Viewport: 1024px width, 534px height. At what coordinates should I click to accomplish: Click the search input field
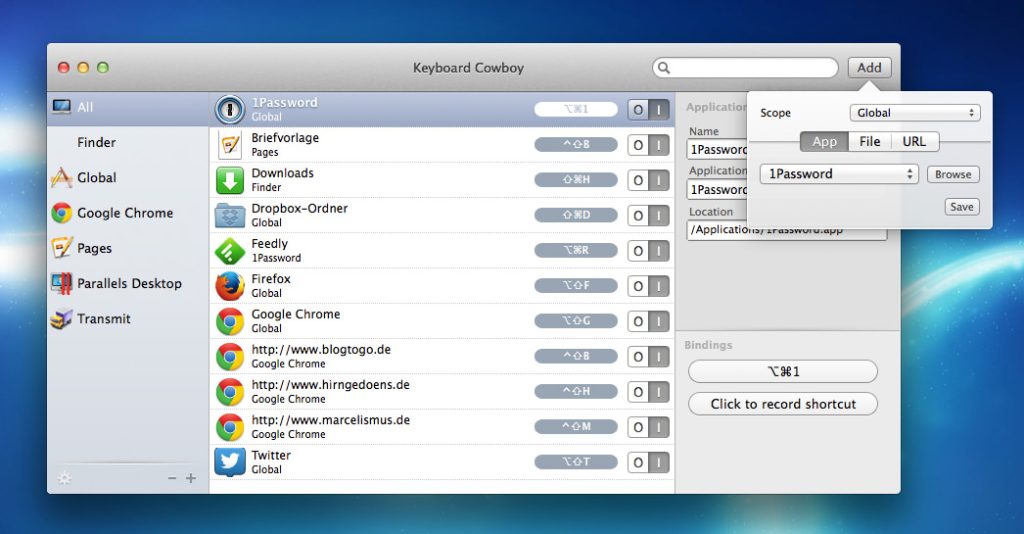(x=745, y=67)
